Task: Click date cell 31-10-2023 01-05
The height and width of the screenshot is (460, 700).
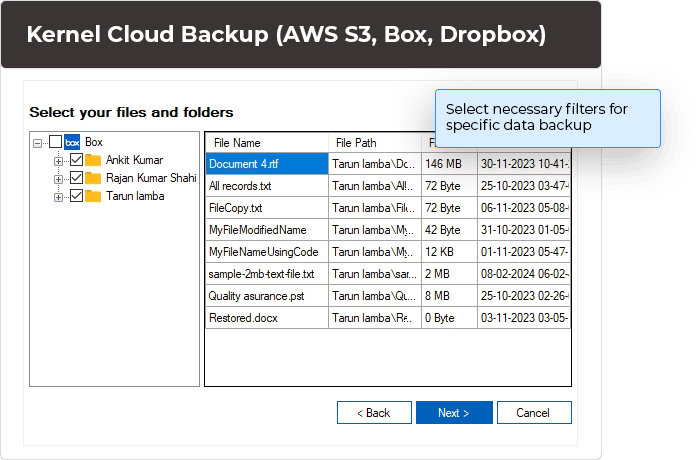Action: tap(524, 230)
